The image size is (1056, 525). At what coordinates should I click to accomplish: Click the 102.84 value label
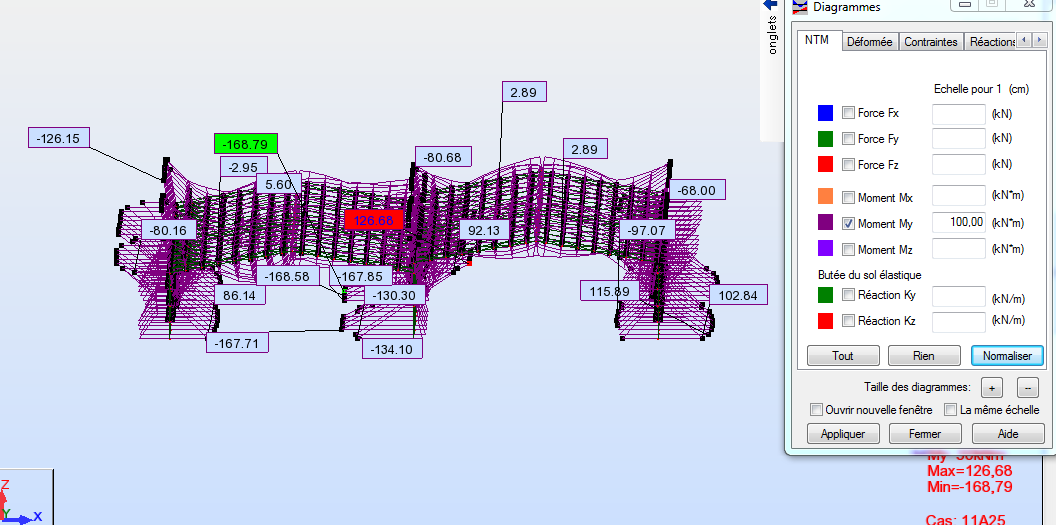[738, 295]
